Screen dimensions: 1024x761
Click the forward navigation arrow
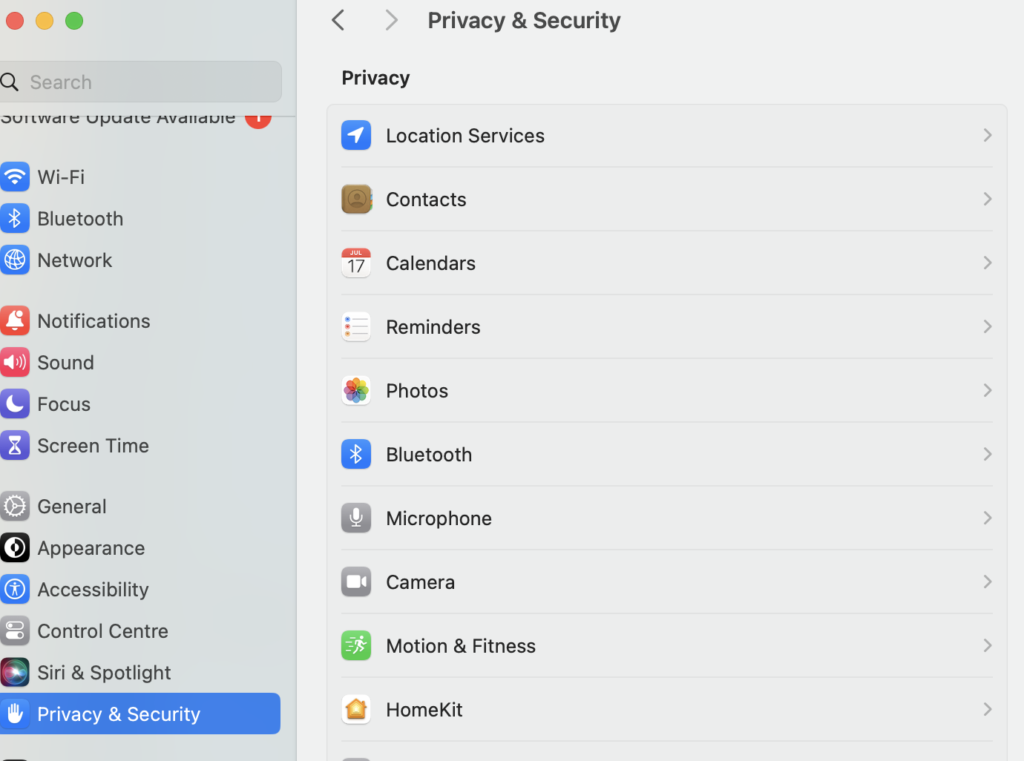(391, 20)
